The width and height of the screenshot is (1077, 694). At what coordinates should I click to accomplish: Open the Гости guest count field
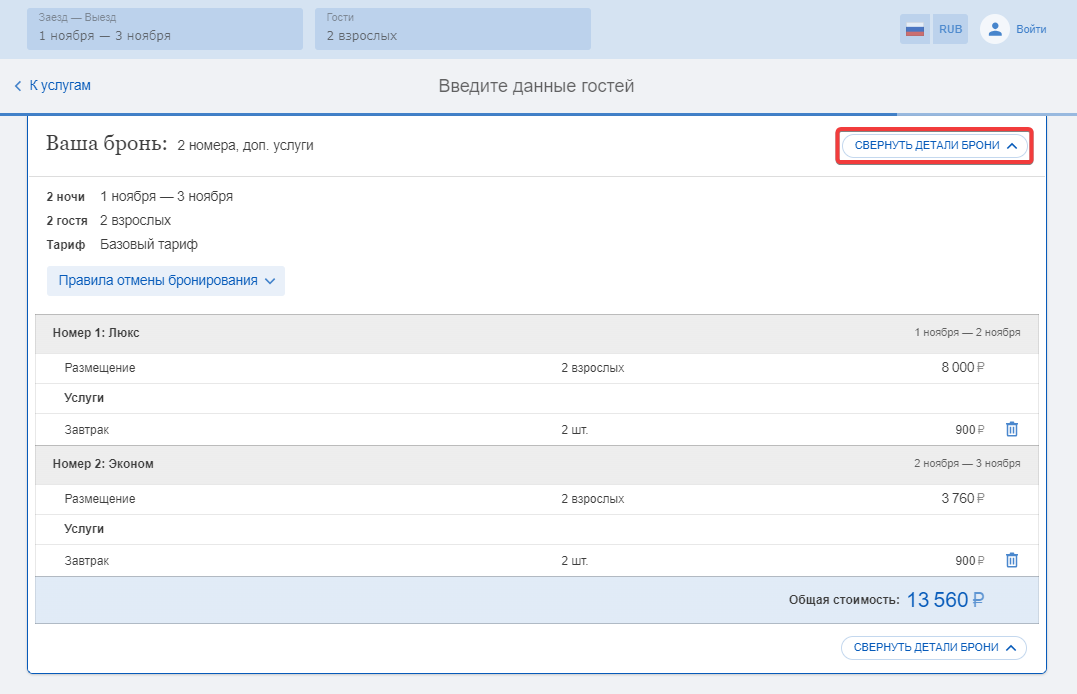tap(453, 29)
